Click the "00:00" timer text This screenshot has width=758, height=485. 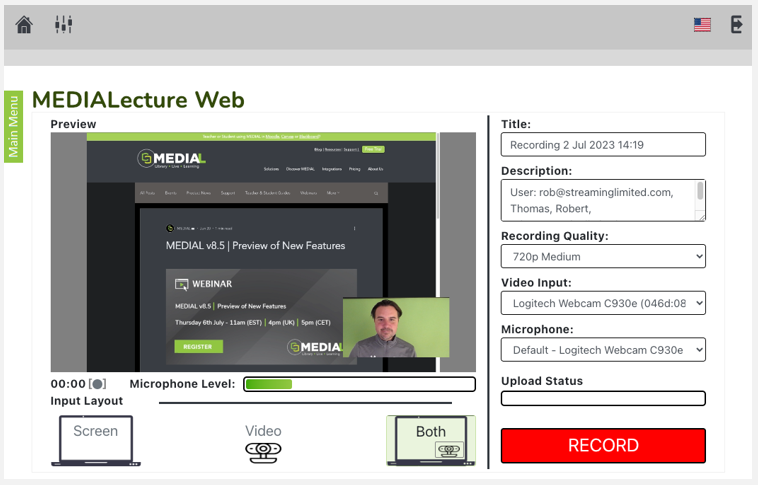[68, 384]
